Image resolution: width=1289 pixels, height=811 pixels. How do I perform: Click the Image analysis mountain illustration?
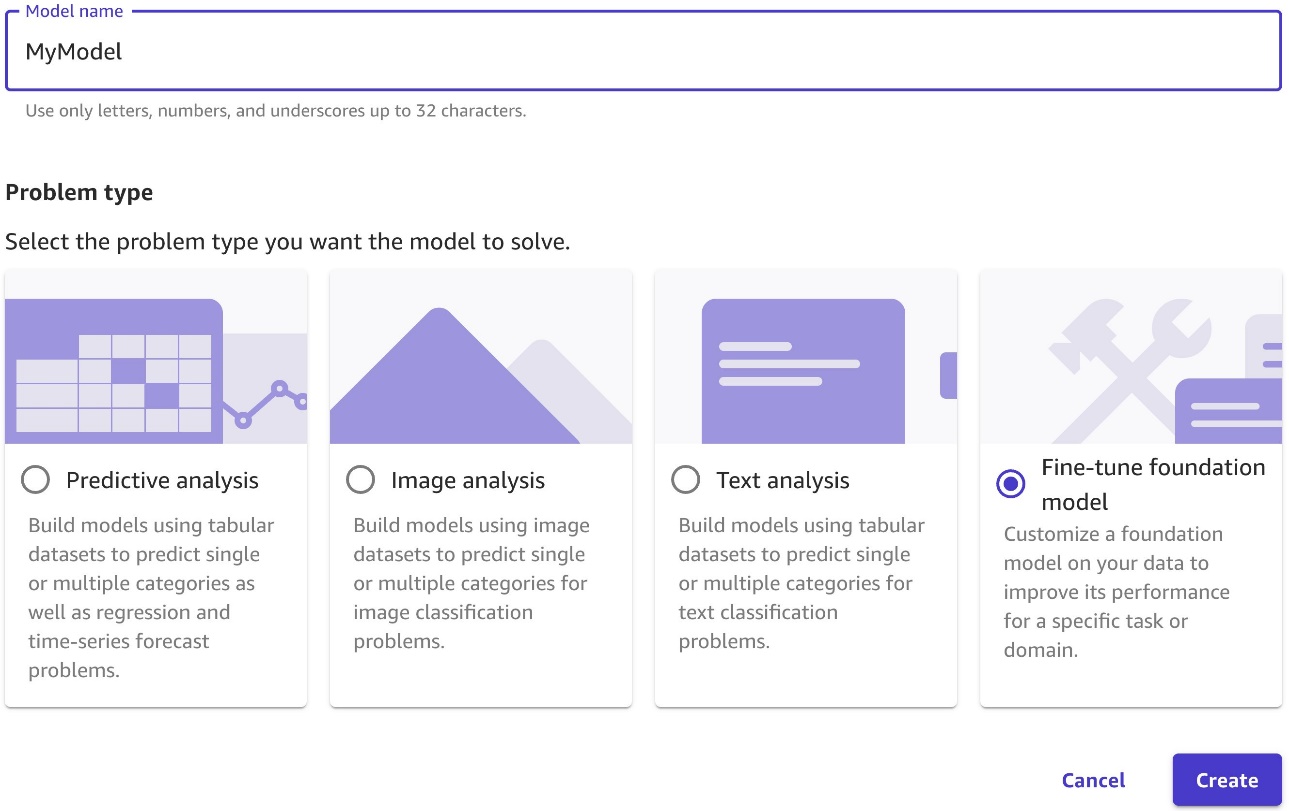pos(481,357)
